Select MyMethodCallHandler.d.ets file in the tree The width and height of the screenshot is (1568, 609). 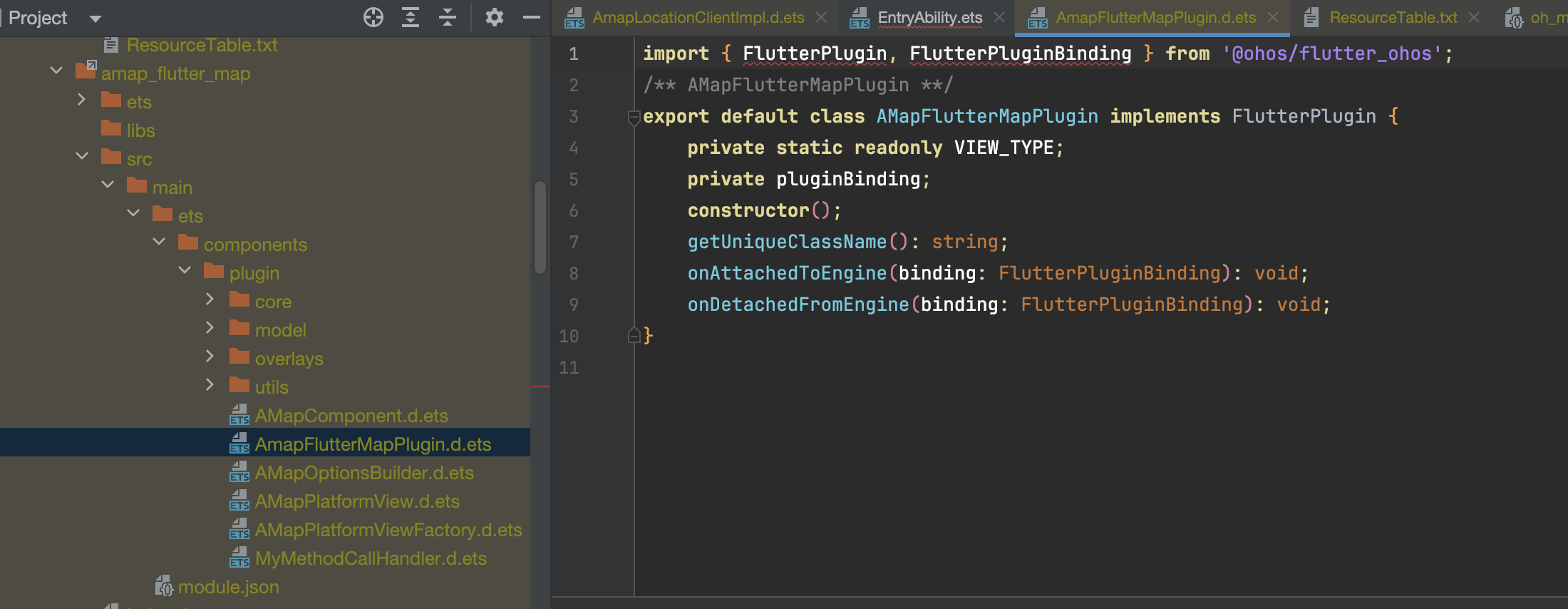pos(371,558)
